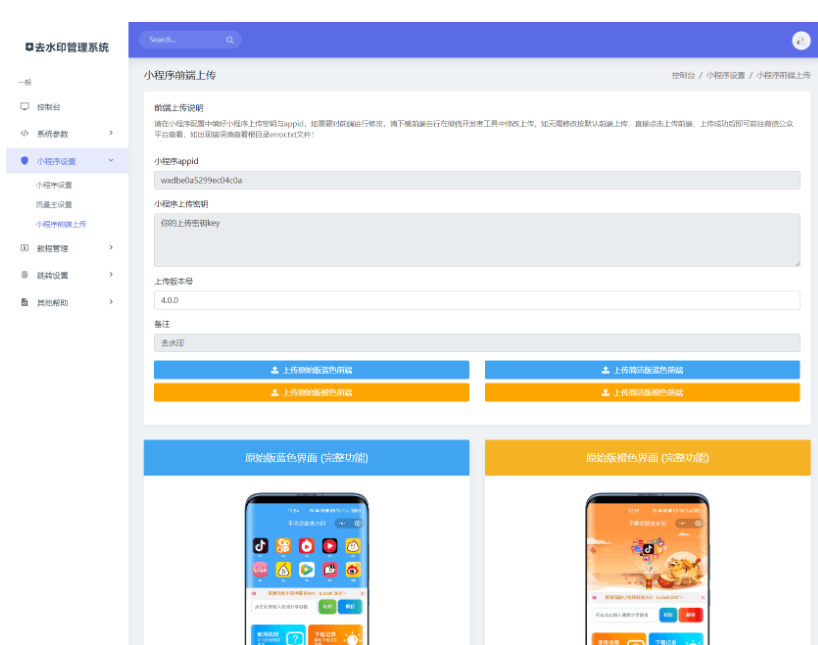The height and width of the screenshot is (645, 818).
Task: Click 上传简洁版橙色前端 orange button
Action: pyautogui.click(x=642, y=393)
